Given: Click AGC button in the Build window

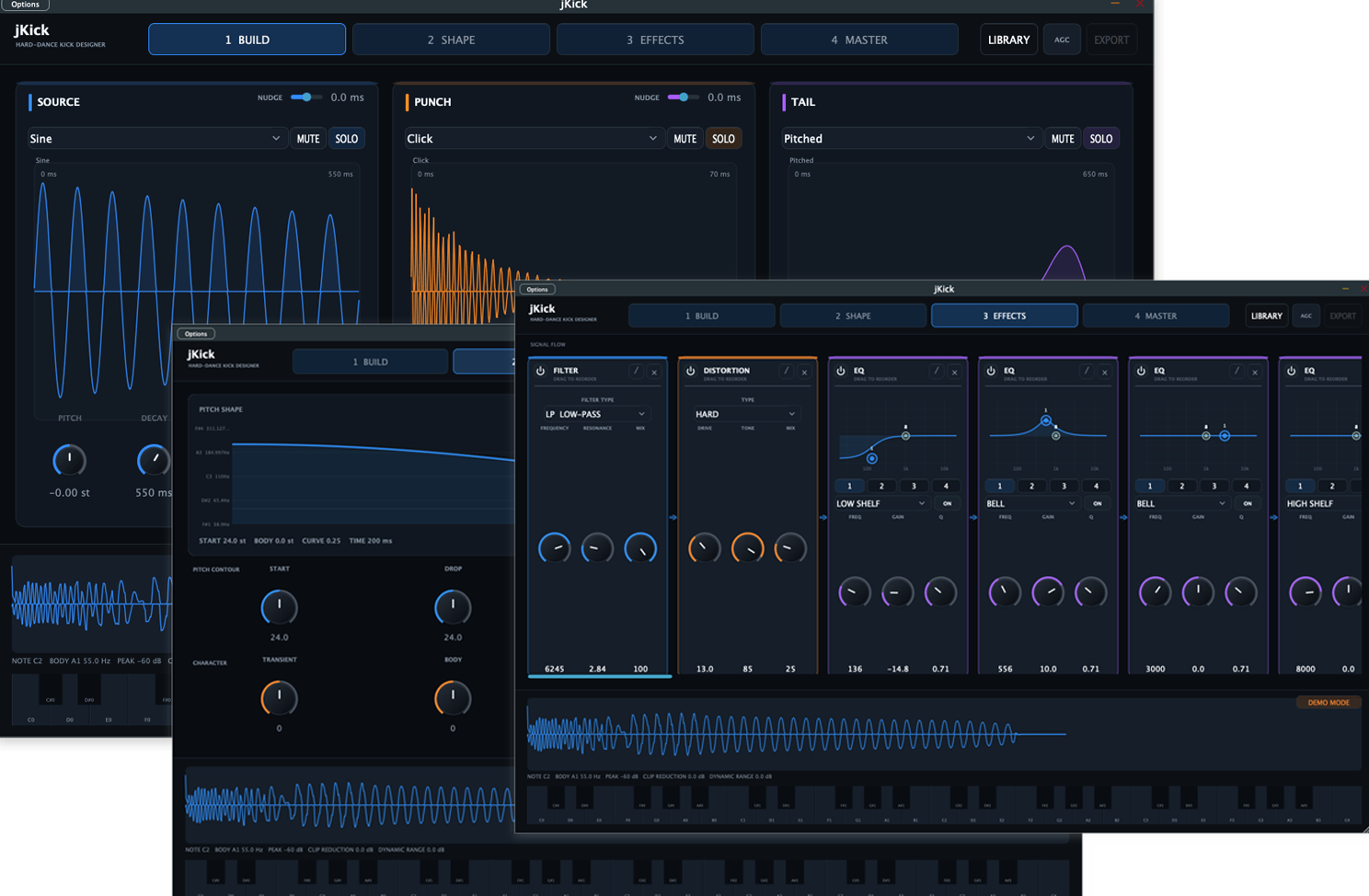Looking at the screenshot, I should tap(1062, 40).
